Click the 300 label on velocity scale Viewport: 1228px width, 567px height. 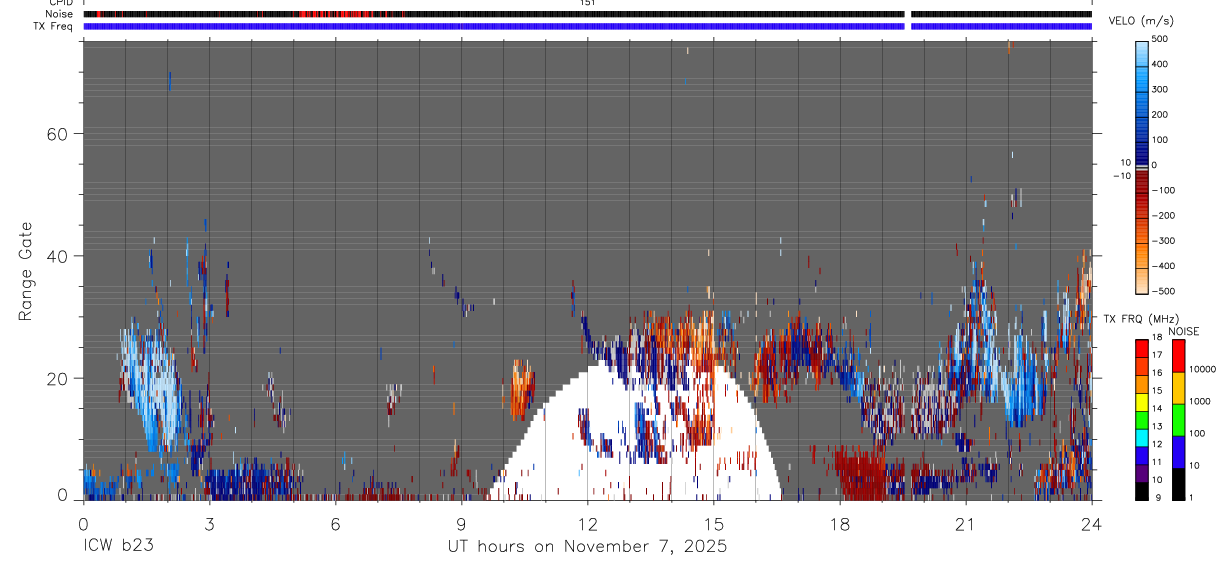[x=1159, y=89]
